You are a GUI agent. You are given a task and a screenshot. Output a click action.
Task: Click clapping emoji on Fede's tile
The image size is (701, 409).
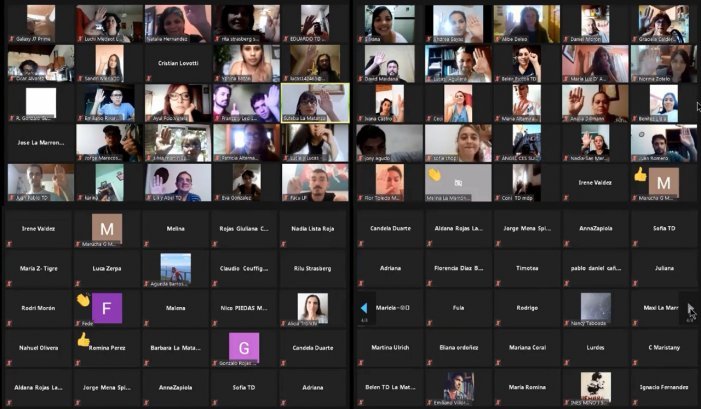[83, 299]
